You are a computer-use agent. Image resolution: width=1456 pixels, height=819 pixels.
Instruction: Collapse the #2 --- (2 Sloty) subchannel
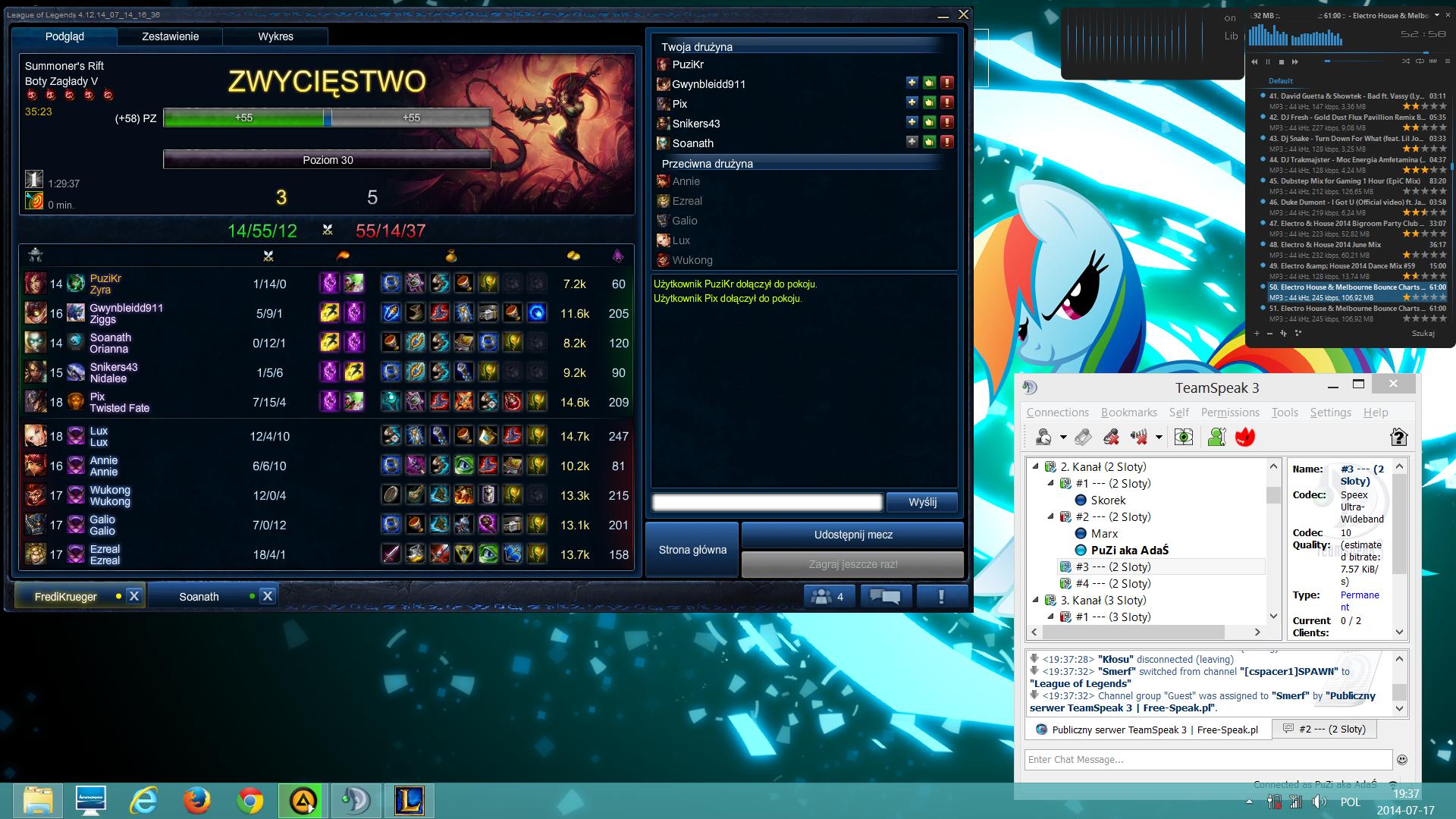1051,516
